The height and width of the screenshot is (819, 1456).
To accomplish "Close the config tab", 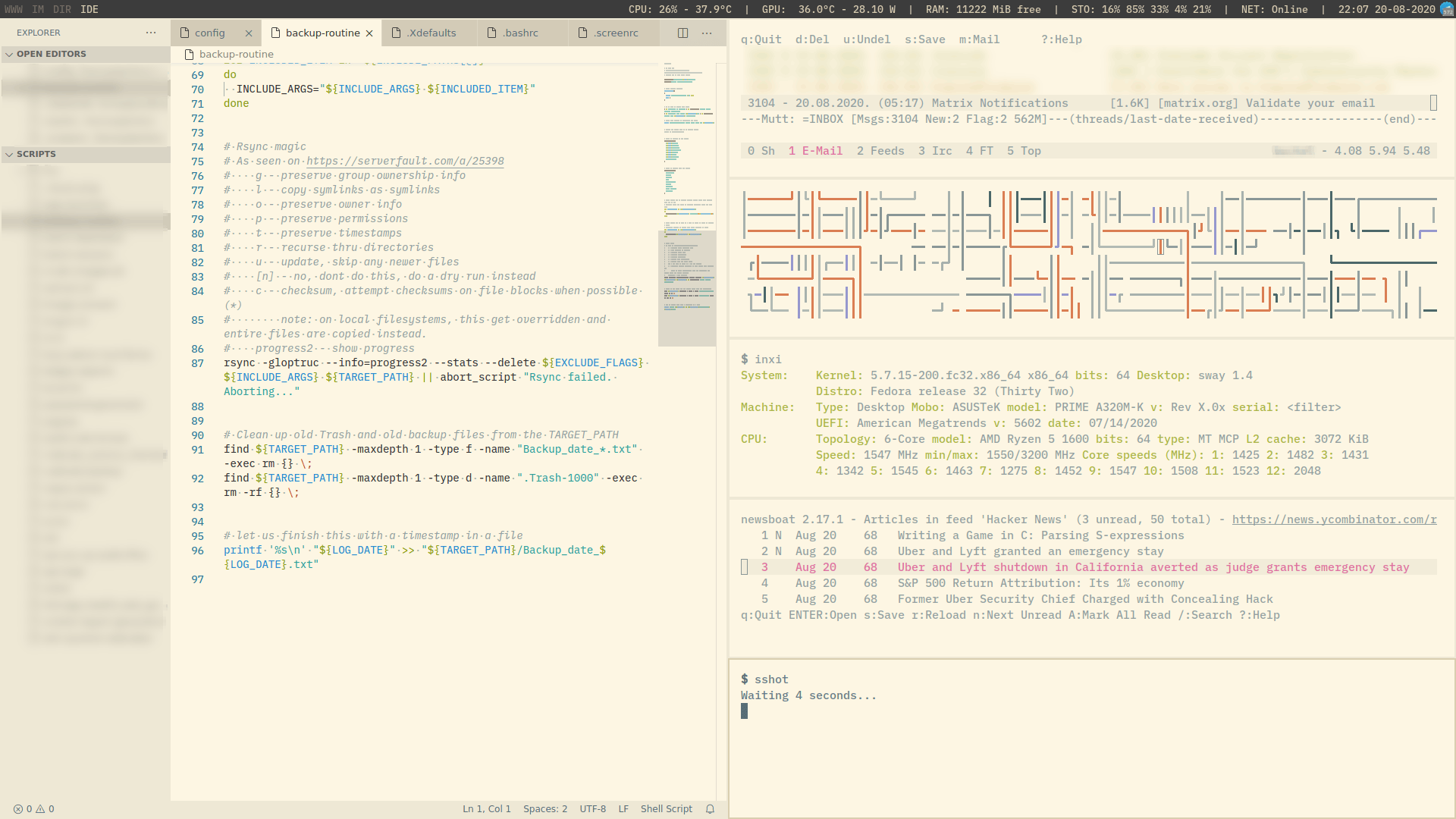I will coord(249,33).
